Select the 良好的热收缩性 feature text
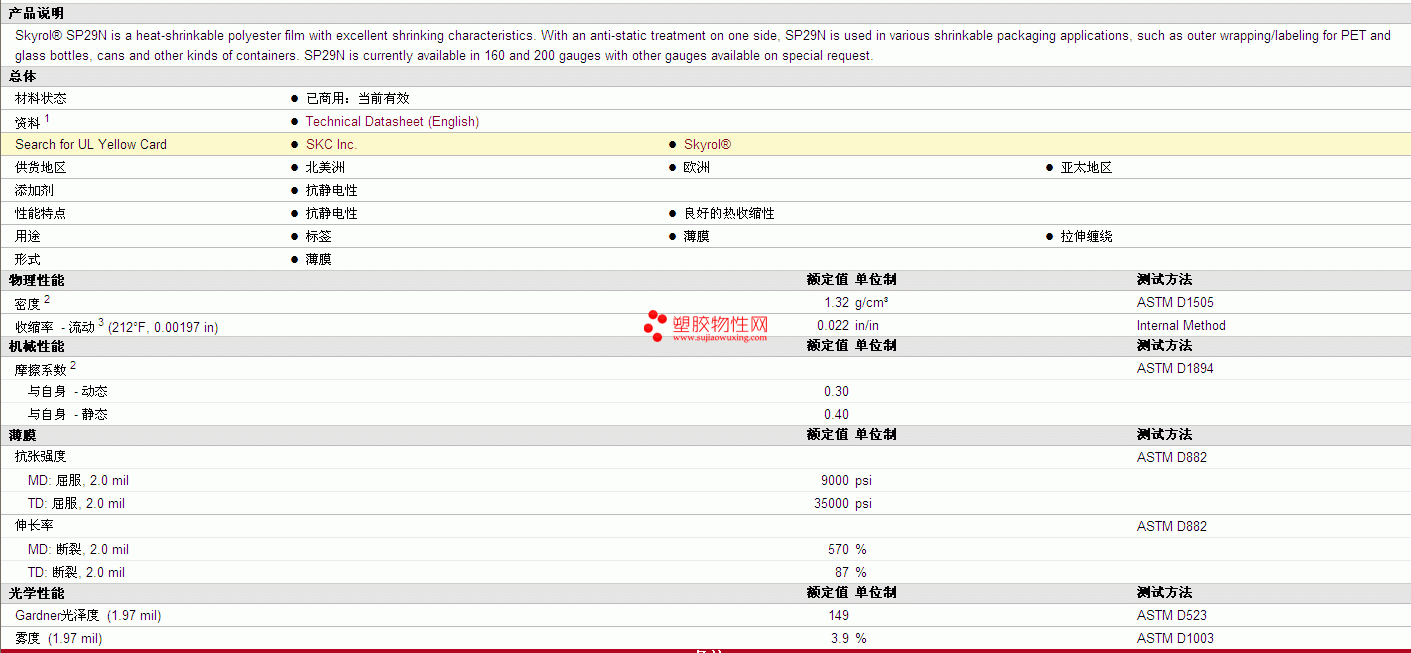The image size is (1411, 653). pos(729,214)
